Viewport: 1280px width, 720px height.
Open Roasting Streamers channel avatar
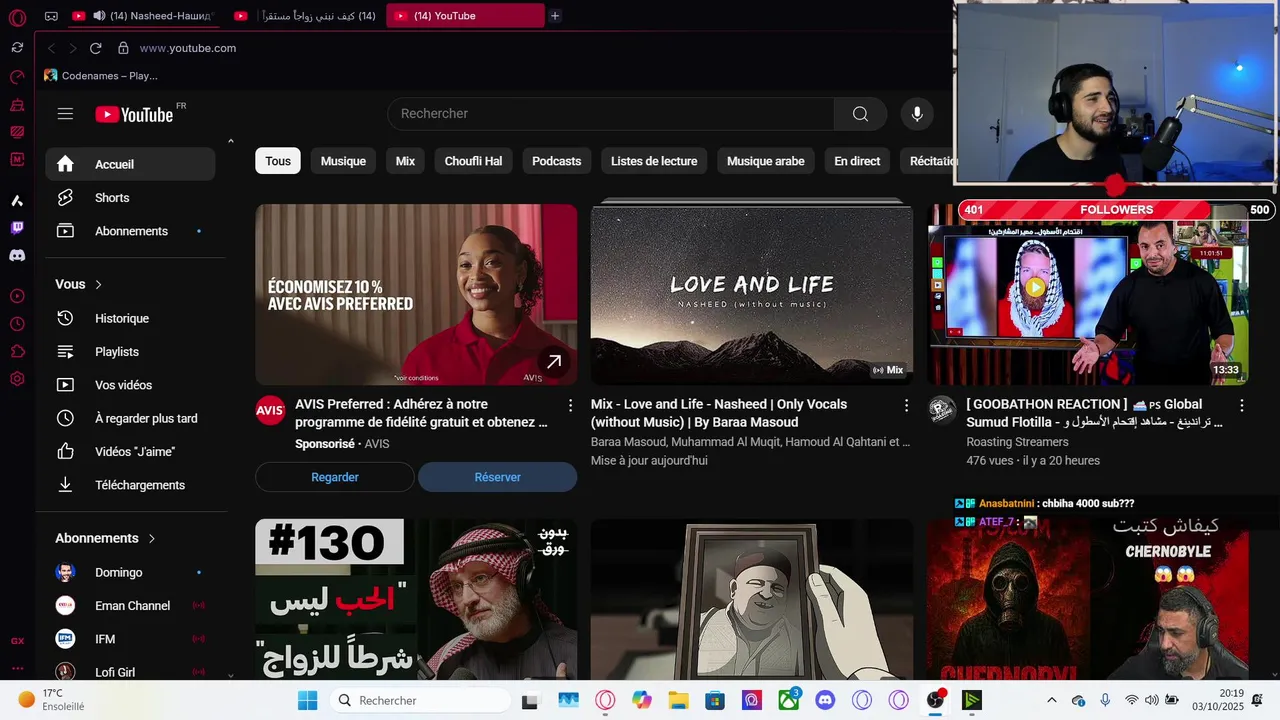click(942, 410)
